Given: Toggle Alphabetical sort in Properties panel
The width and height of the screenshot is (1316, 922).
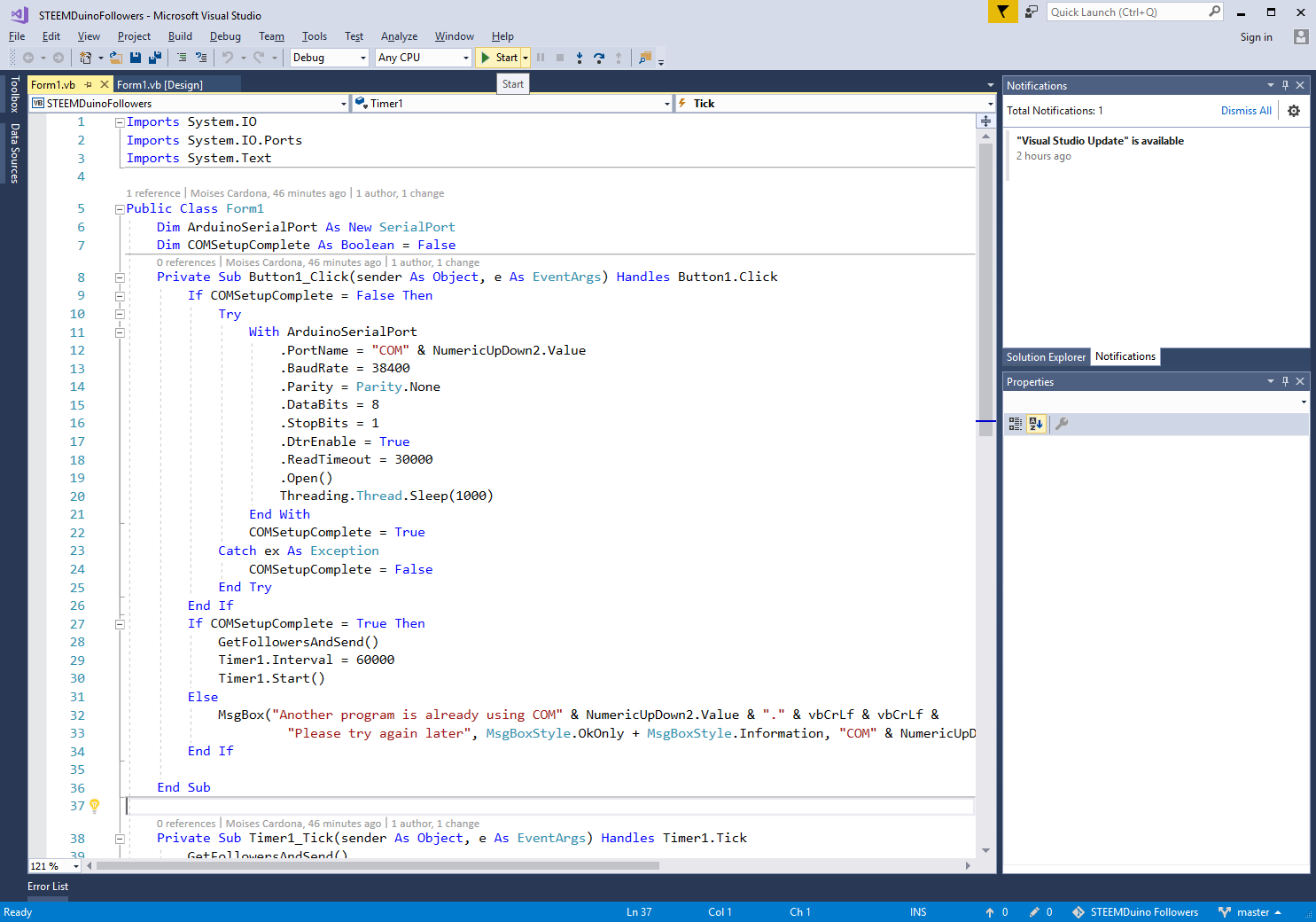Looking at the screenshot, I should [x=1036, y=424].
